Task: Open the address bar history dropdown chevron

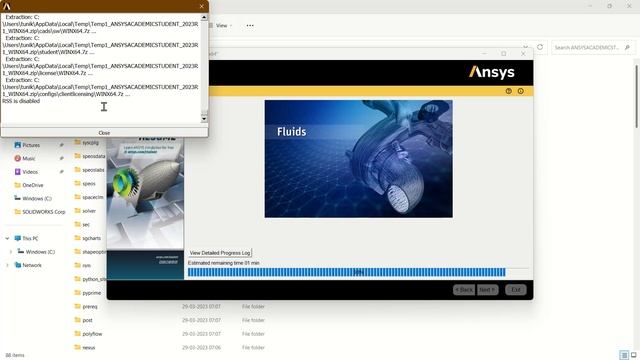Action: coord(526,47)
